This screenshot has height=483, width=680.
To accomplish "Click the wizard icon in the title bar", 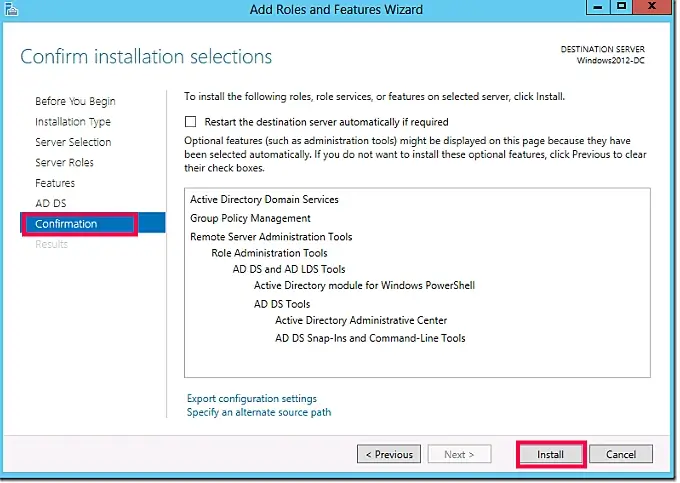I will point(11,8).
